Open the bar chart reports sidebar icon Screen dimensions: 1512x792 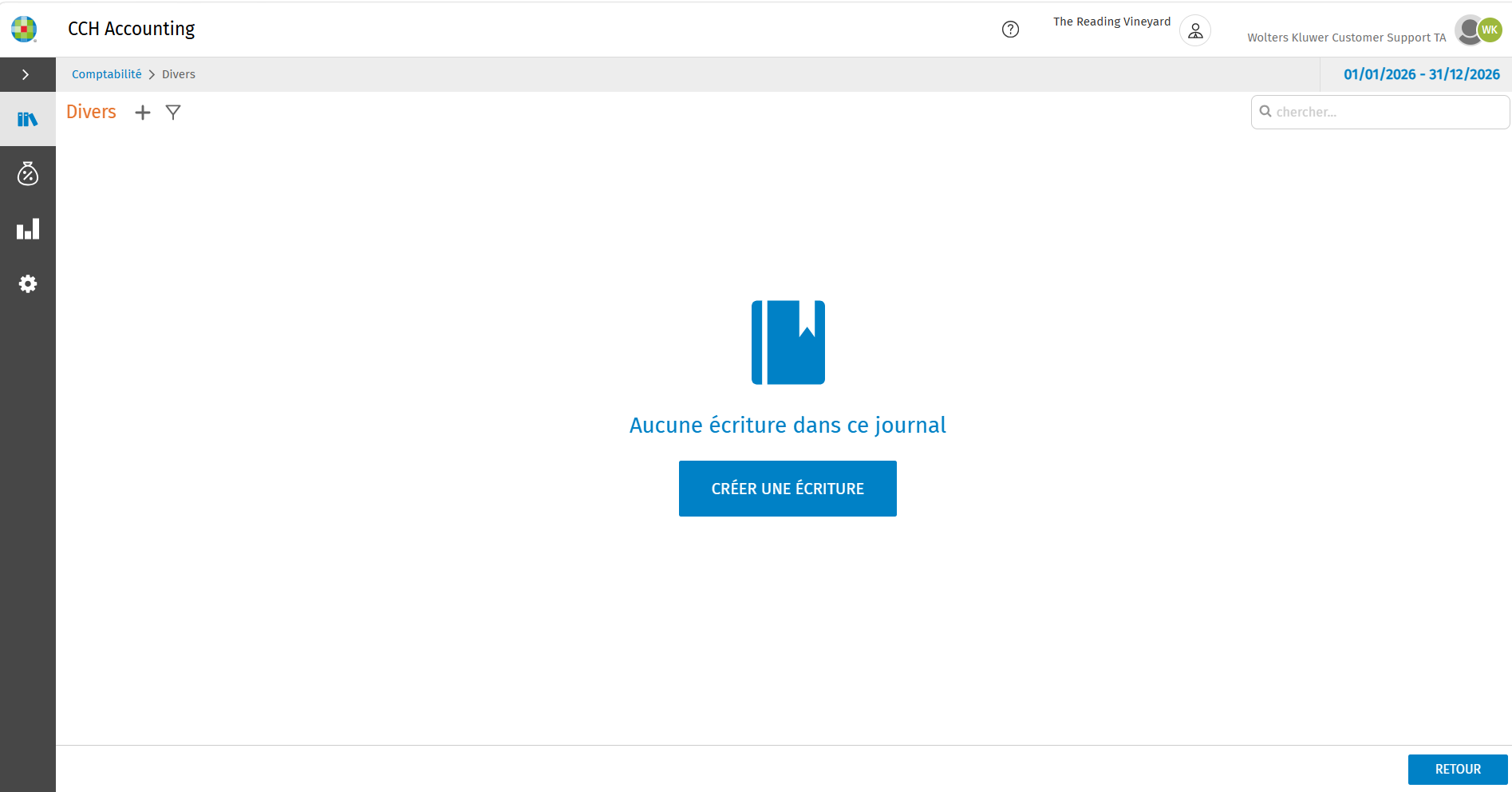tap(28, 229)
